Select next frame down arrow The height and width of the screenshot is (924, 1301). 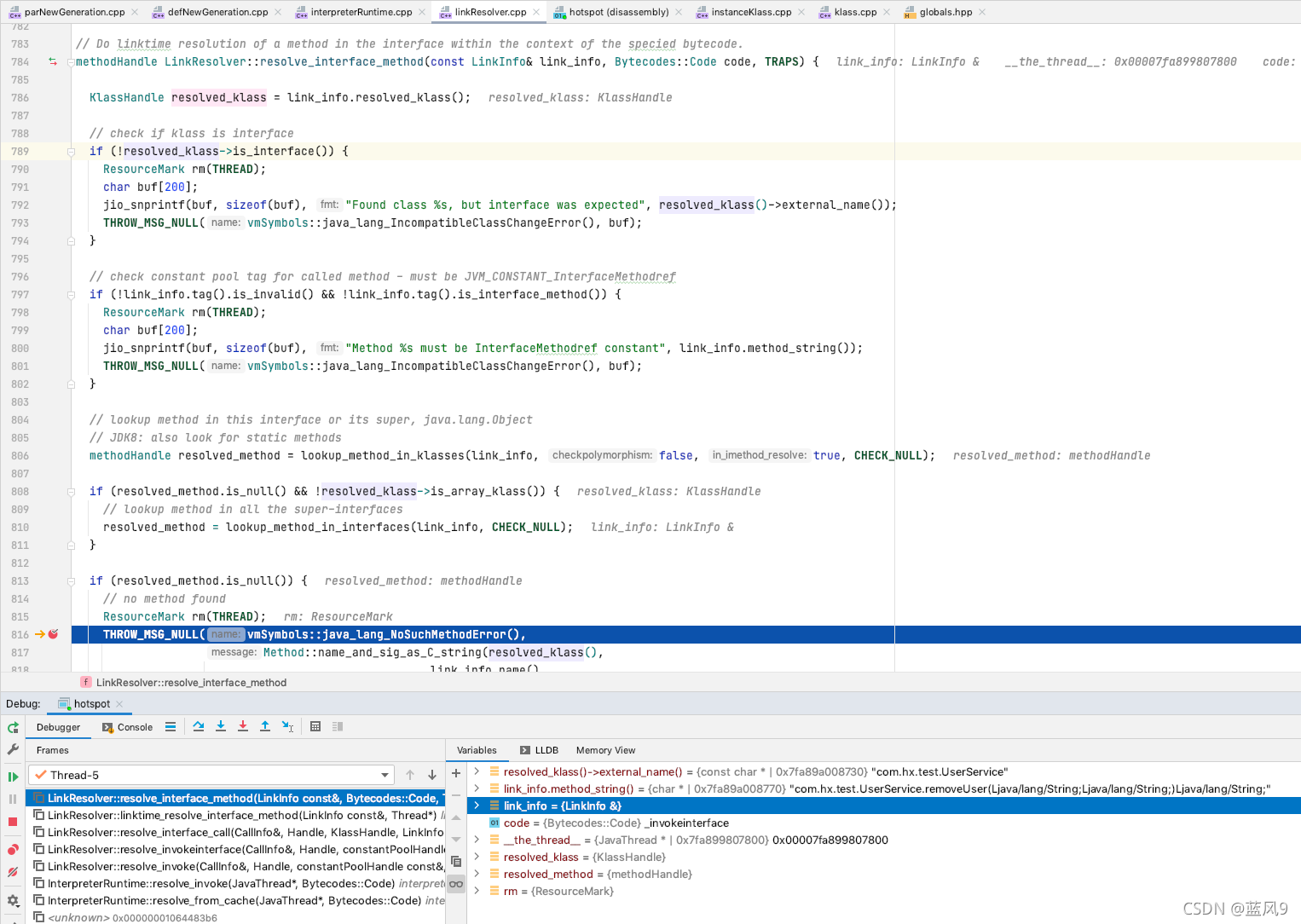[x=432, y=775]
